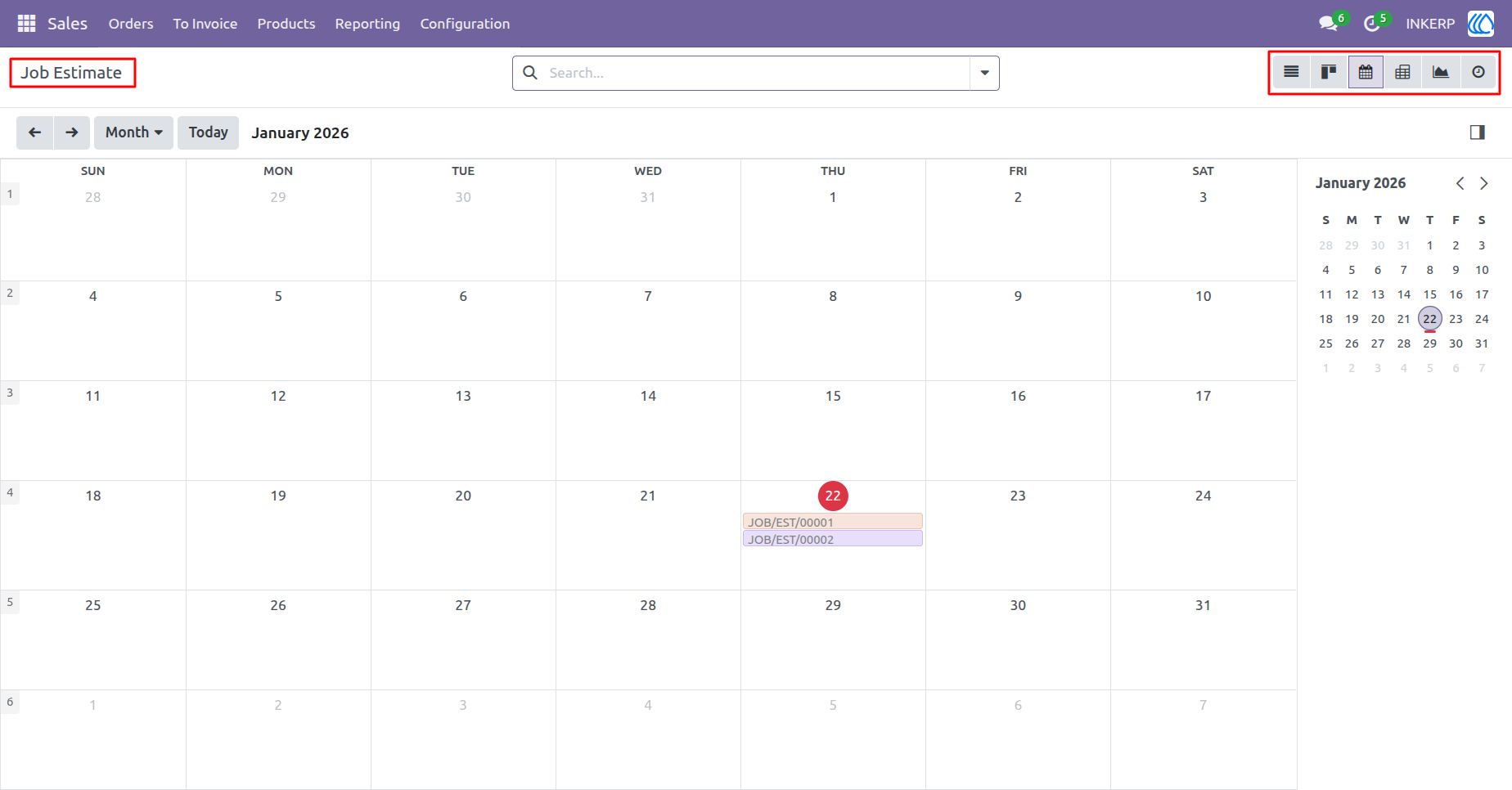Select day 22 in the mini calendar

point(1430,319)
